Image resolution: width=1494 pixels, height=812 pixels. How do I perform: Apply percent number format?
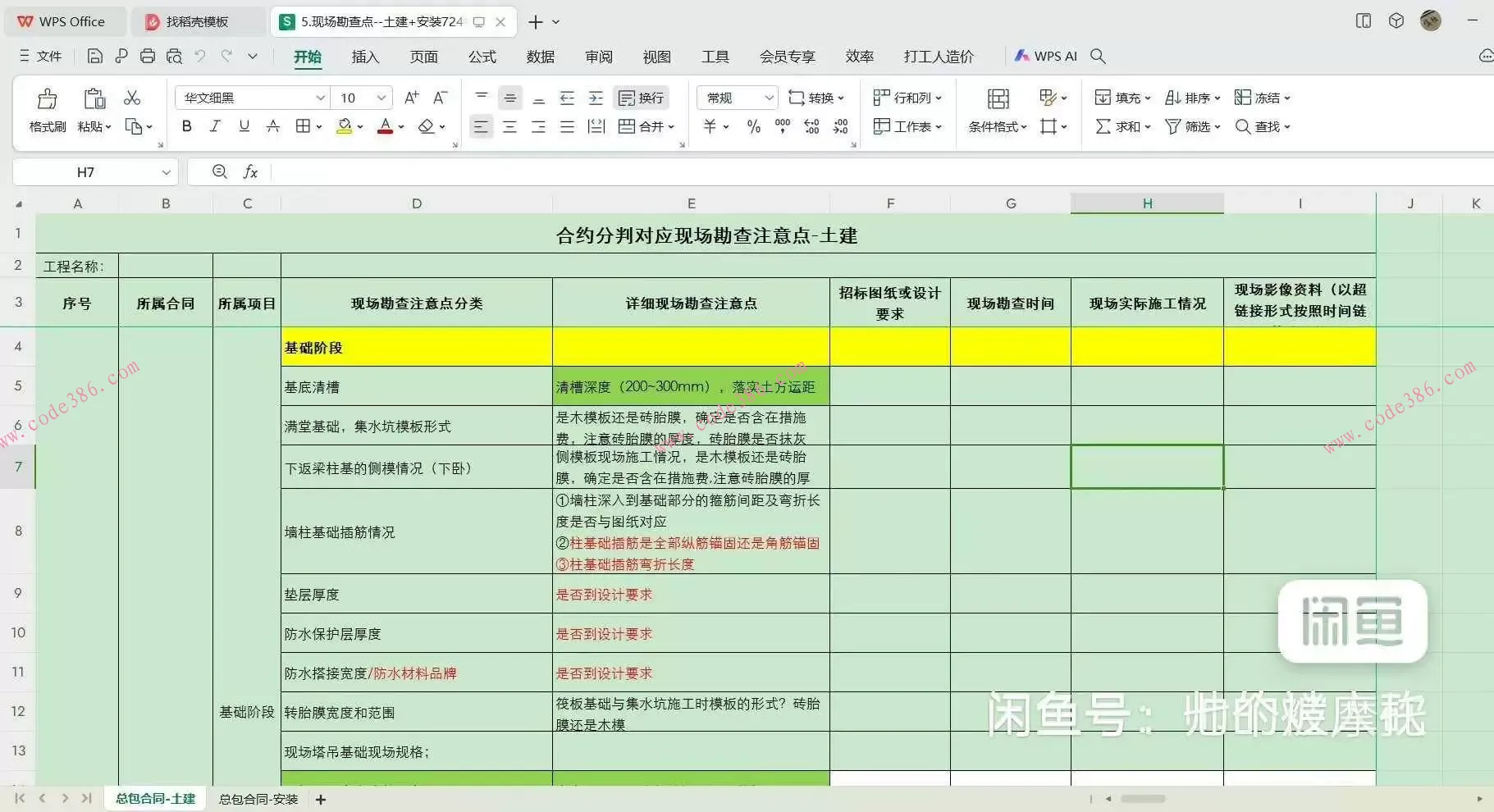tap(752, 126)
